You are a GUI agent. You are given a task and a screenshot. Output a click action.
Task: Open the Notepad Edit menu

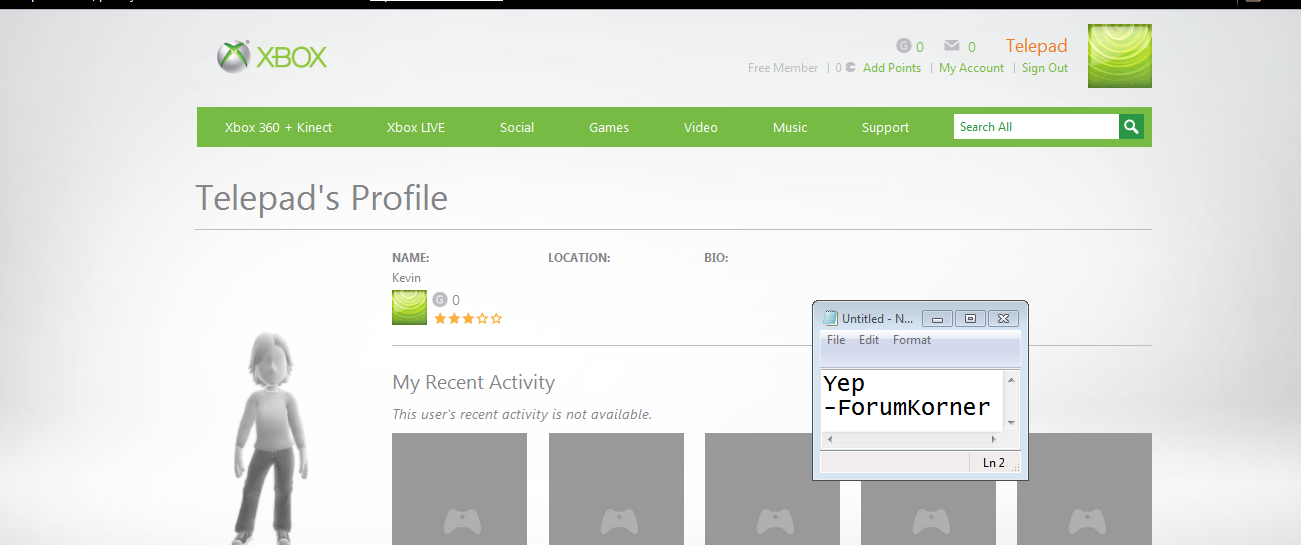[x=869, y=340]
